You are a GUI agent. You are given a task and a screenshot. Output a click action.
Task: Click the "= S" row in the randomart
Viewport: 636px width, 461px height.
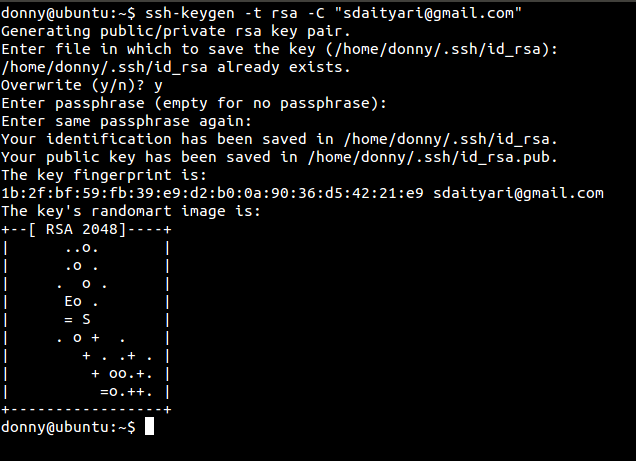point(77,319)
